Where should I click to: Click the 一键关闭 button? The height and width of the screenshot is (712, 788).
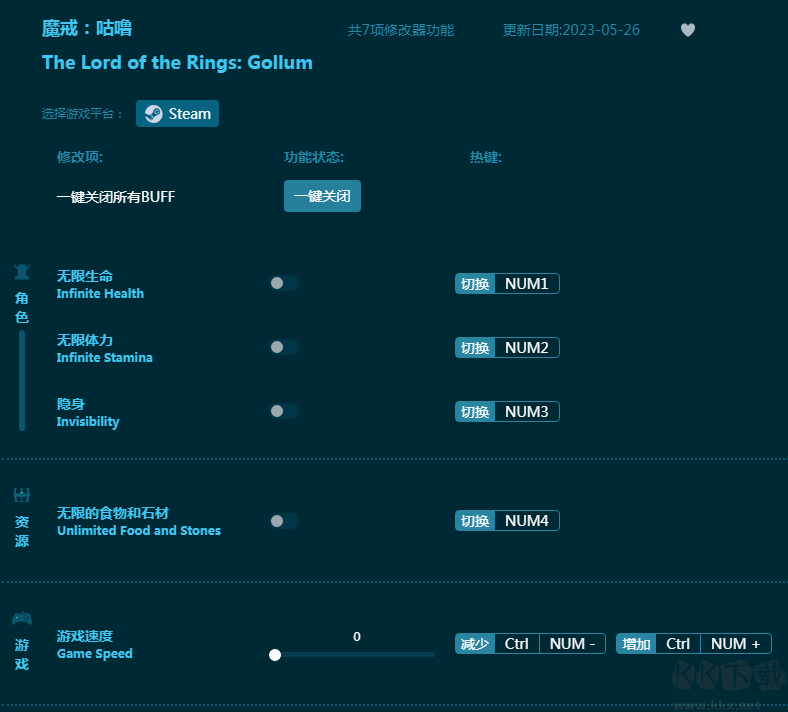pyautogui.click(x=322, y=196)
